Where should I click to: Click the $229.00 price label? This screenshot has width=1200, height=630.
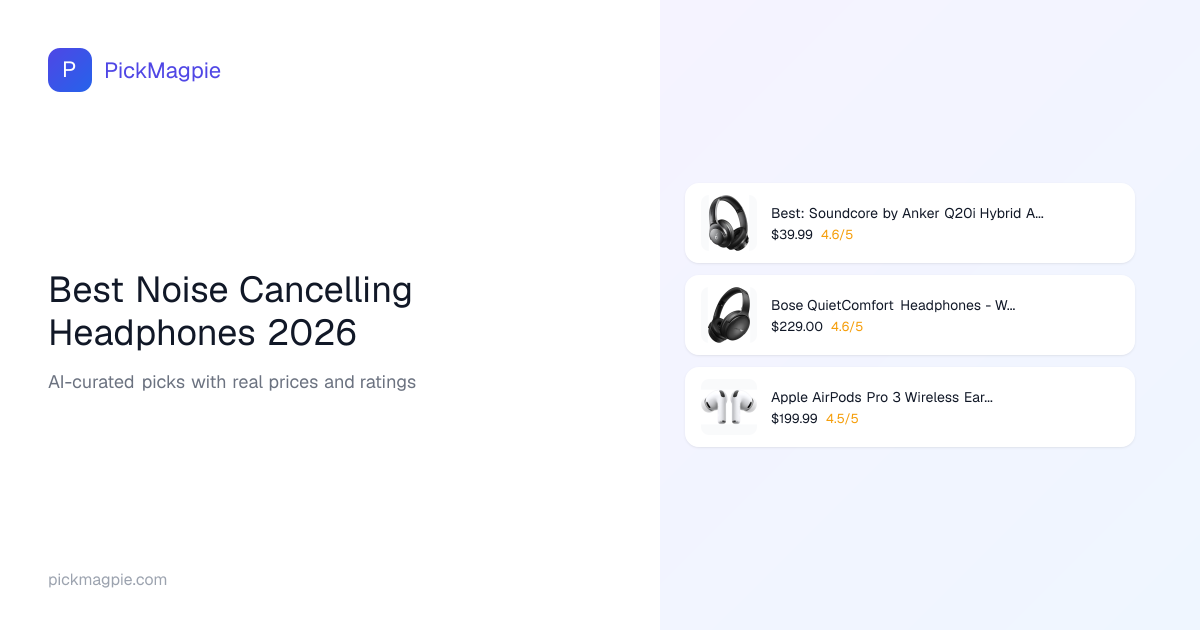[x=796, y=327]
